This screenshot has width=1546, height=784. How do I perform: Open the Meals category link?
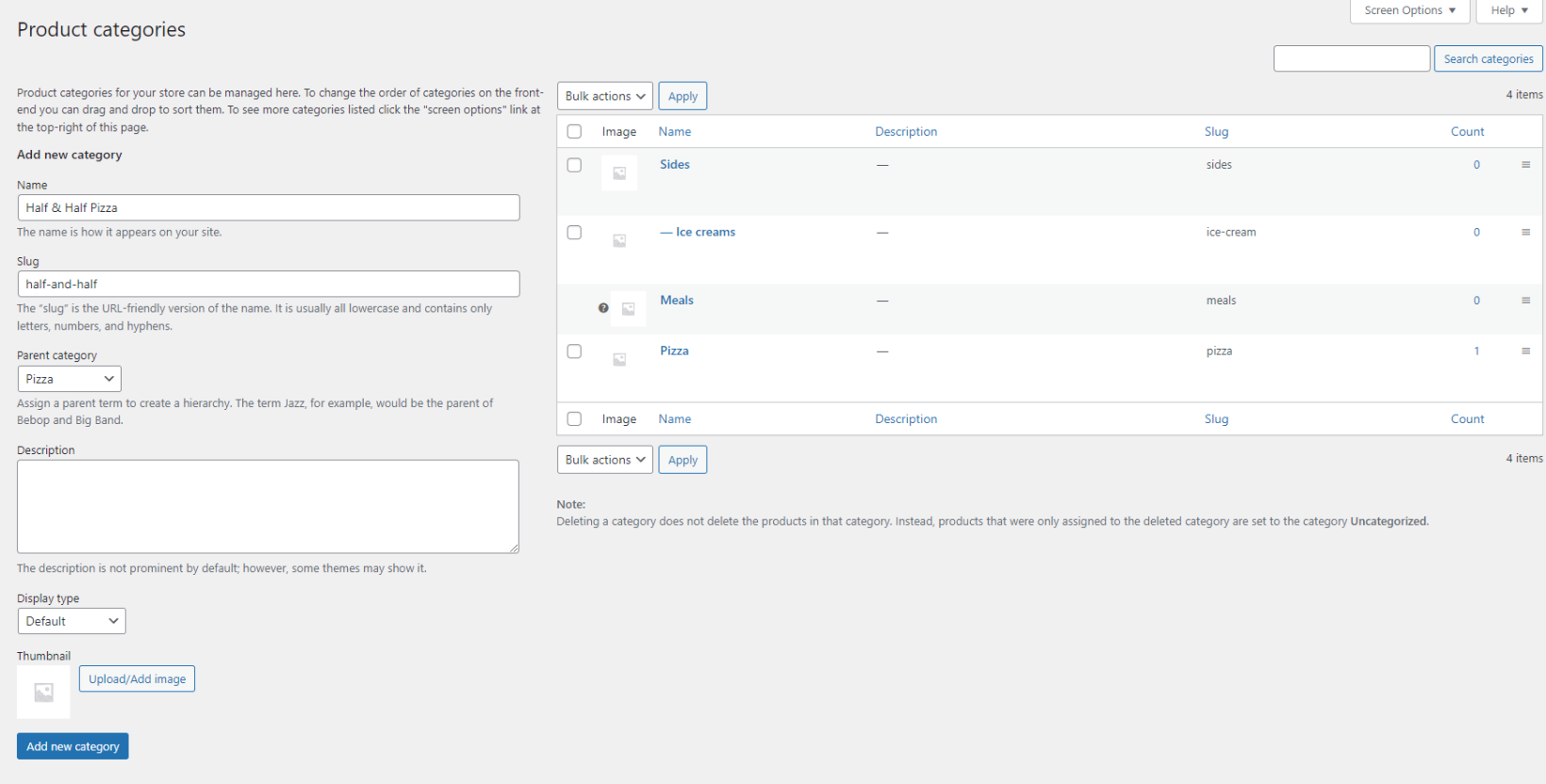point(676,301)
